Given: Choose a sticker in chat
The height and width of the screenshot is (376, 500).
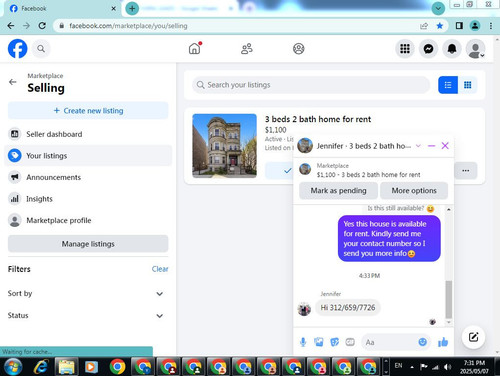Looking at the screenshot, I should pyautogui.click(x=334, y=342).
